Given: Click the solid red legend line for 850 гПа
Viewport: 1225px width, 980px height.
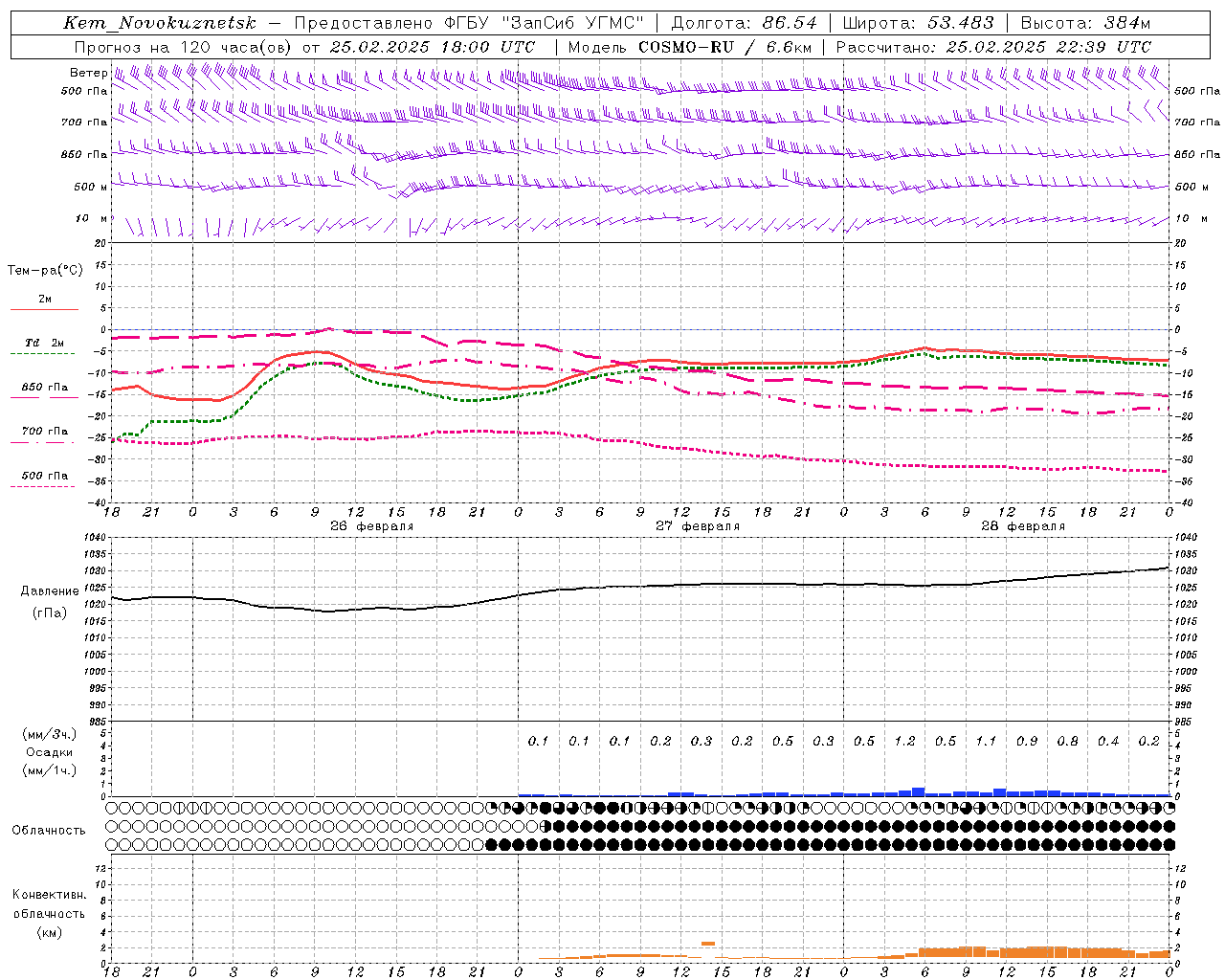Looking at the screenshot, I should pyautogui.click(x=43, y=397).
